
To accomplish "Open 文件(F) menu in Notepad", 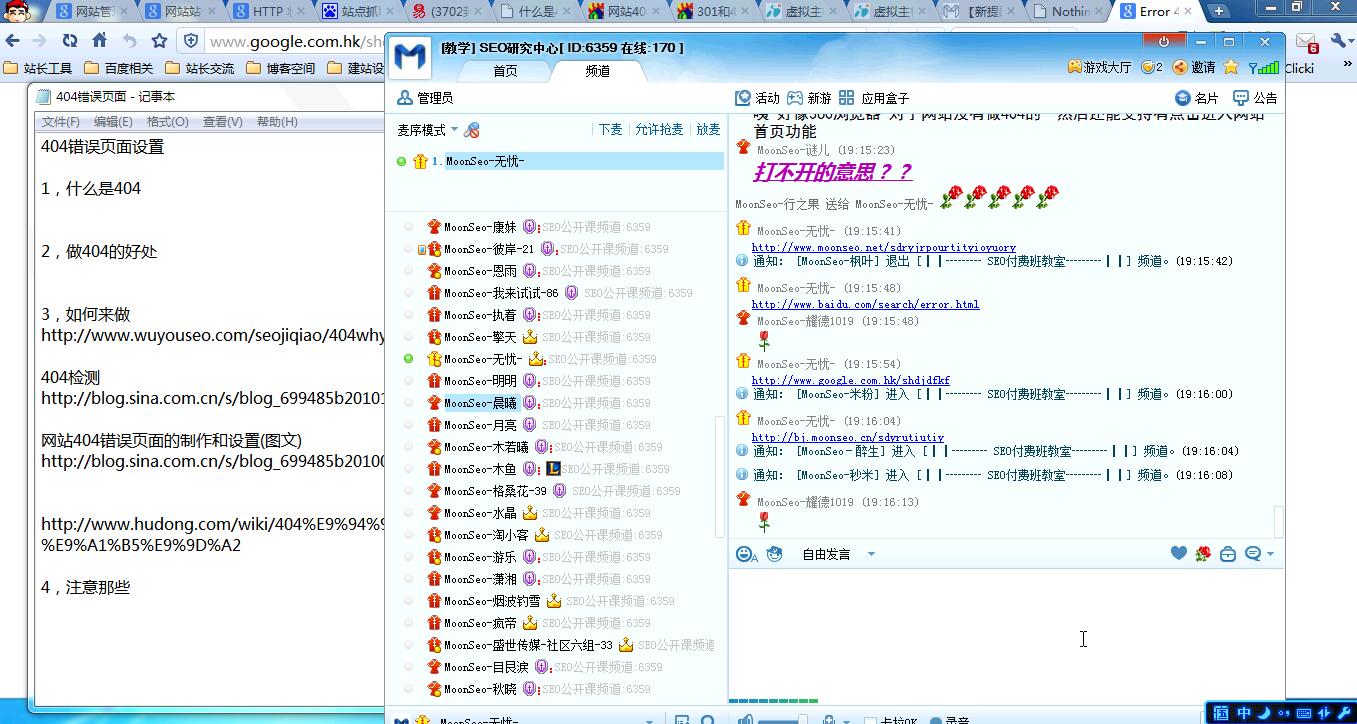I will 60,122.
